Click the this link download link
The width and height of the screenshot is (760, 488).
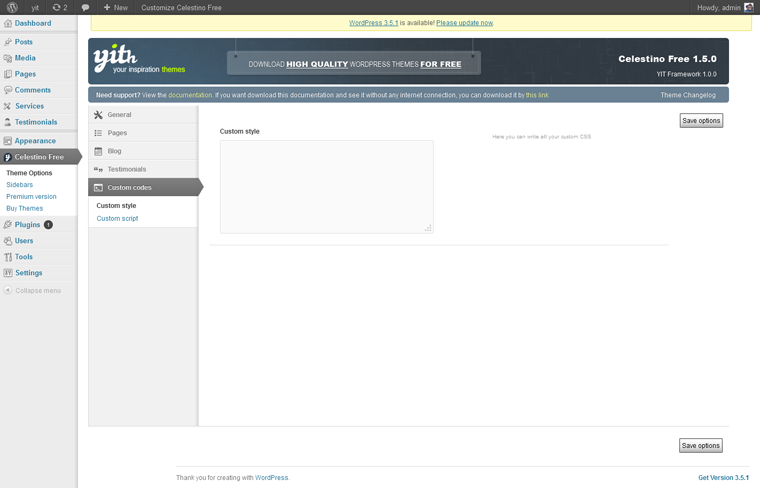tap(537, 95)
